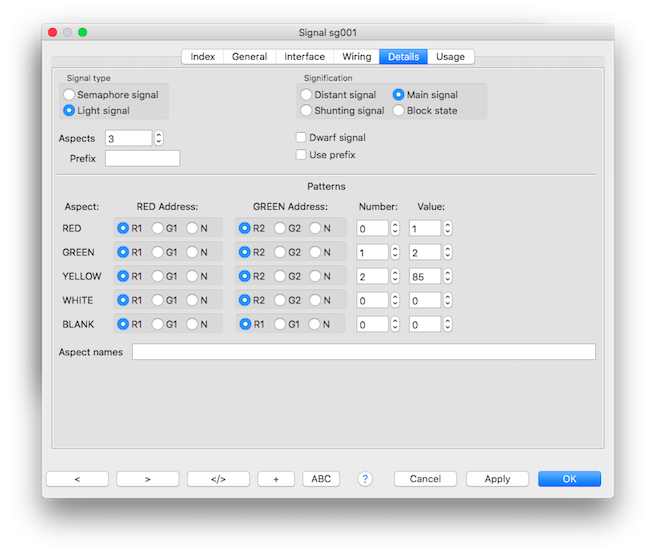Select Semaphore signal type
656x558 pixels.
[x=69, y=95]
